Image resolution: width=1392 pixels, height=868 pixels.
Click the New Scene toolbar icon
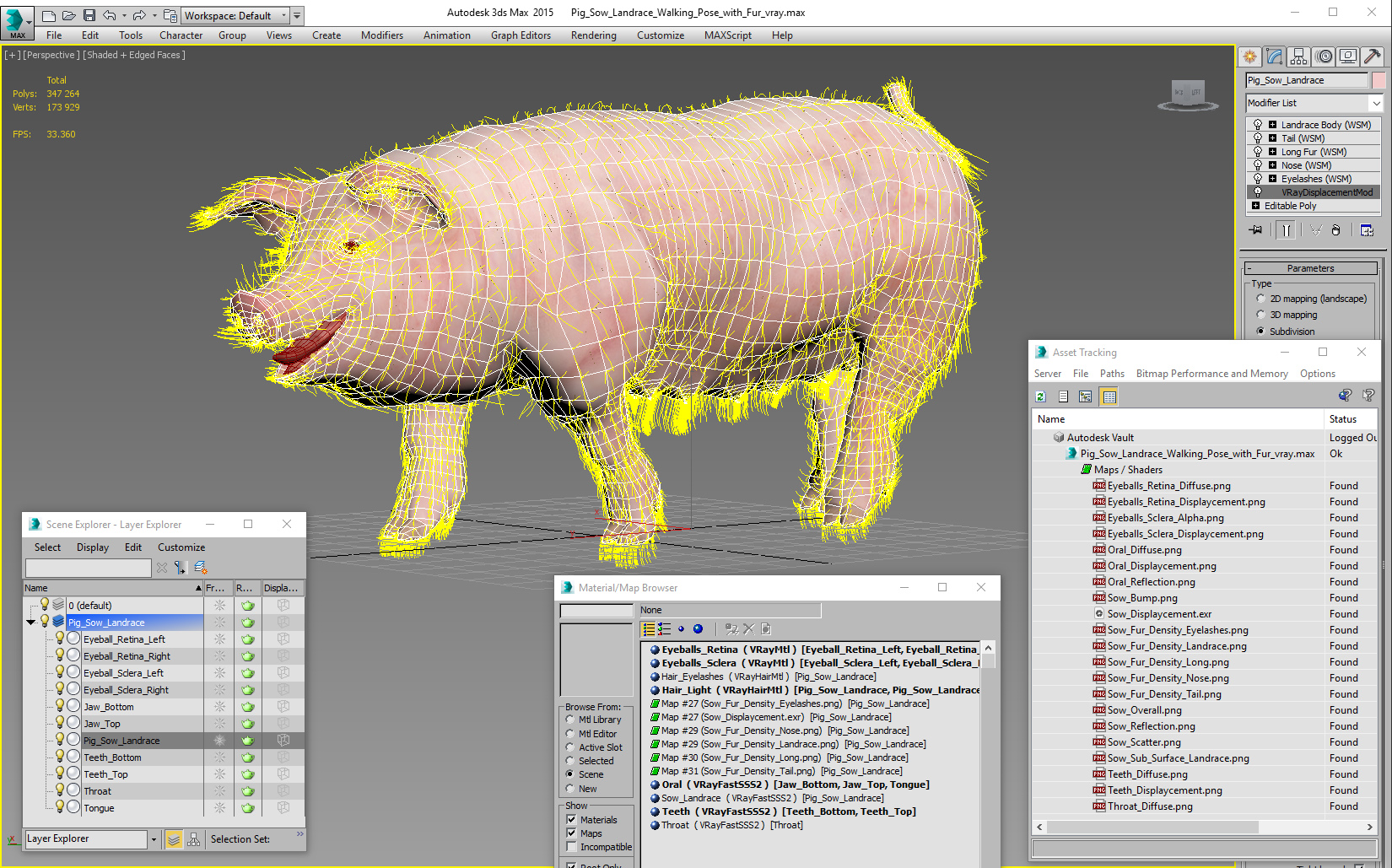tap(49, 15)
